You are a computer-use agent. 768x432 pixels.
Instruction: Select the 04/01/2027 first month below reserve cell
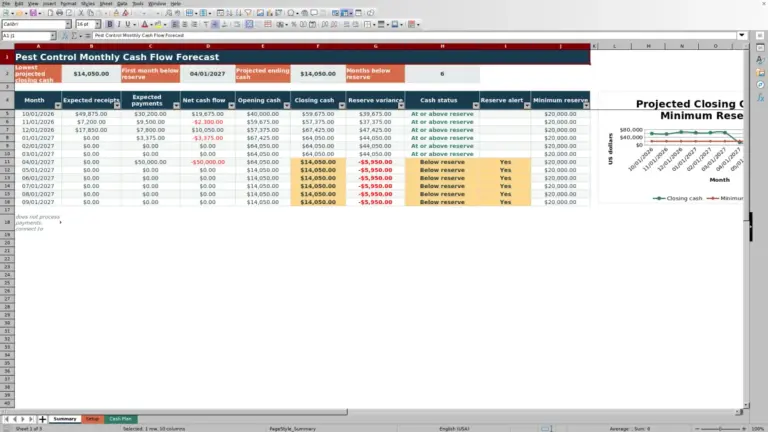(208, 73)
